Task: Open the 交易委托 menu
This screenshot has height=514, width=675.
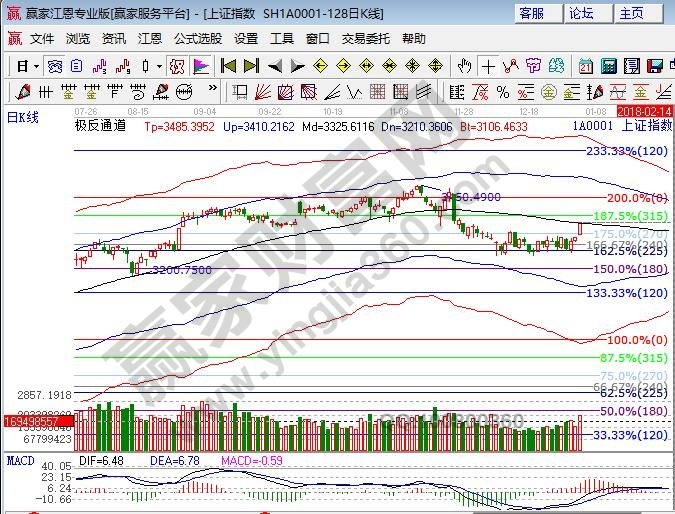Action: click(367, 39)
